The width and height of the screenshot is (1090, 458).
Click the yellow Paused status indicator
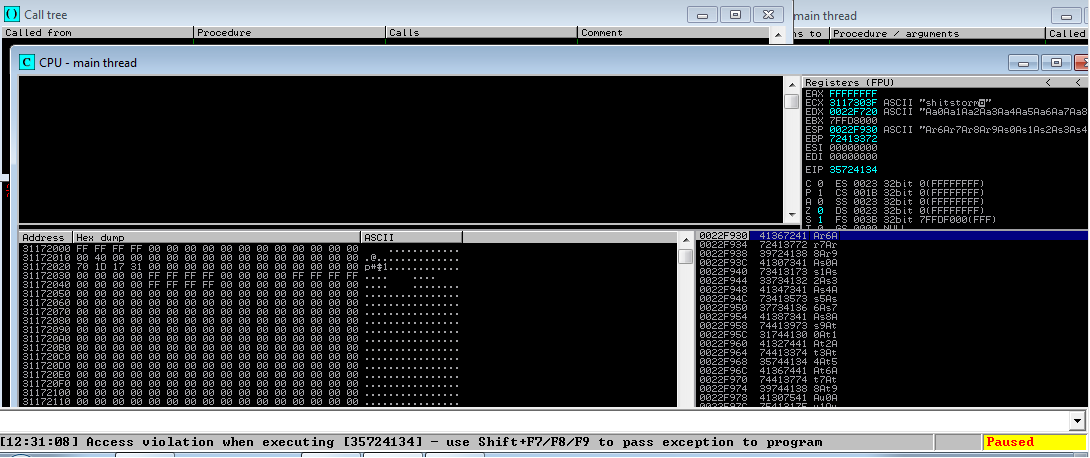(x=1022, y=442)
